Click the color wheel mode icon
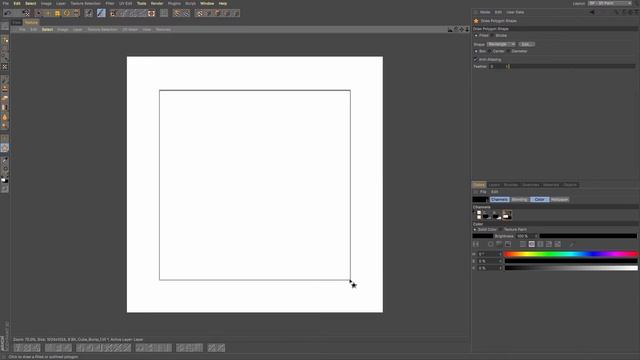Image resolution: width=640 pixels, height=360 pixels. point(491,244)
